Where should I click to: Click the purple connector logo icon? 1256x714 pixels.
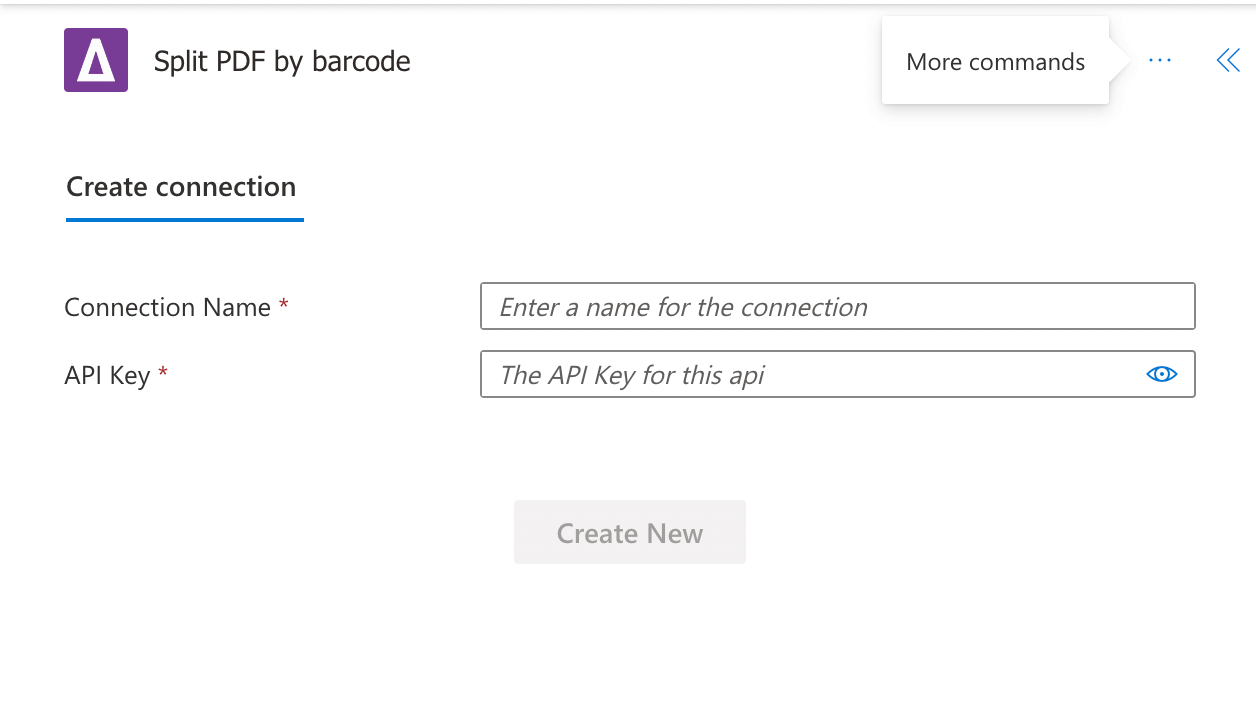(95, 61)
